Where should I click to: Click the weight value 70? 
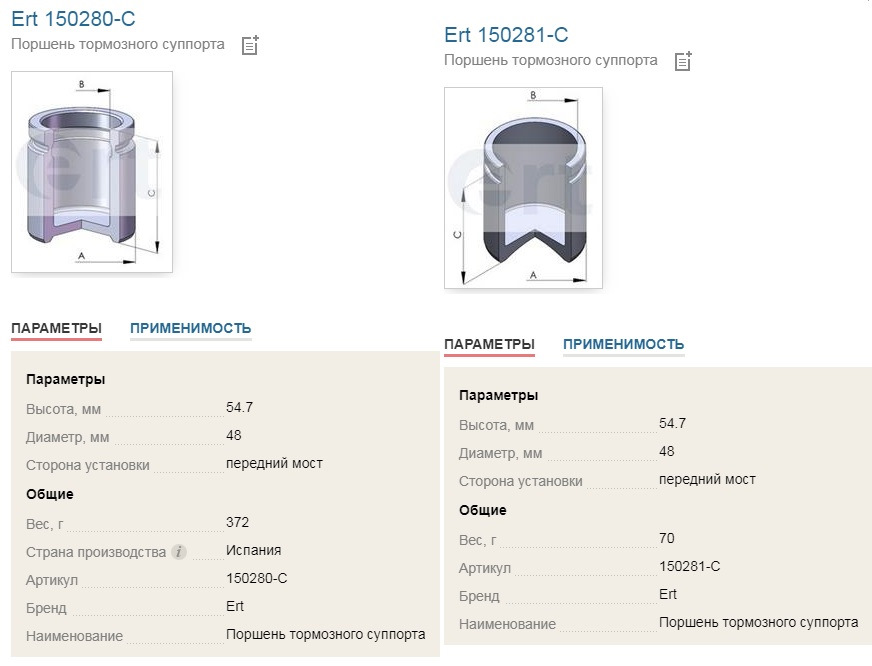click(667, 538)
